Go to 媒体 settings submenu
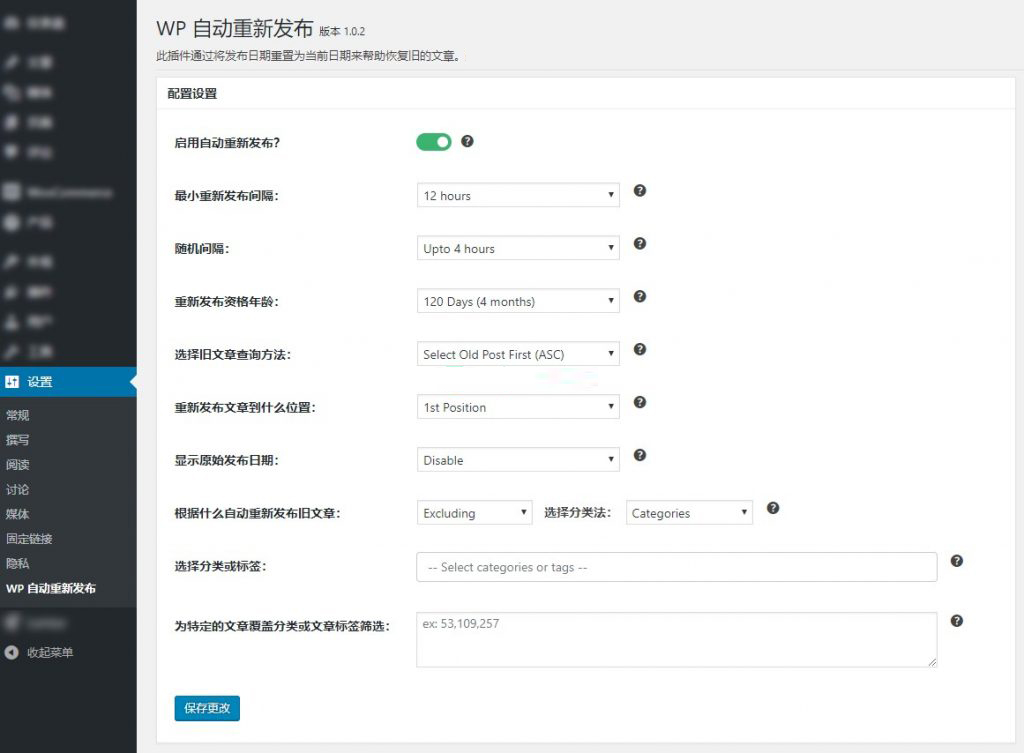The image size is (1024, 753). pyautogui.click(x=18, y=515)
